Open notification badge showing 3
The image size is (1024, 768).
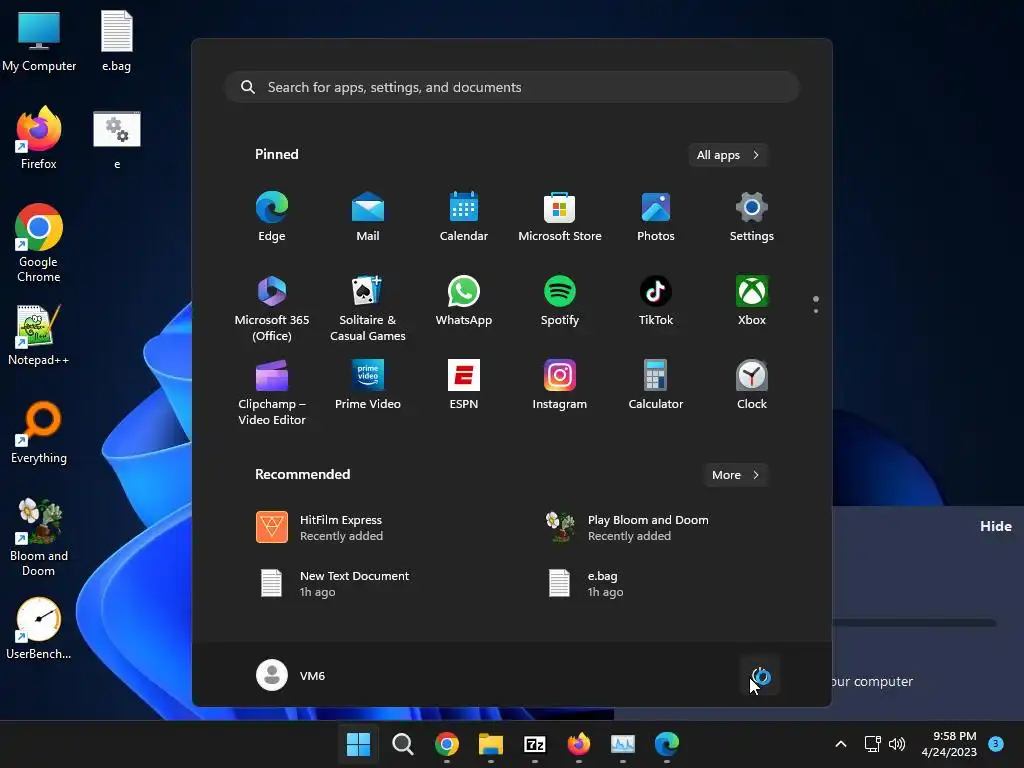click(996, 743)
